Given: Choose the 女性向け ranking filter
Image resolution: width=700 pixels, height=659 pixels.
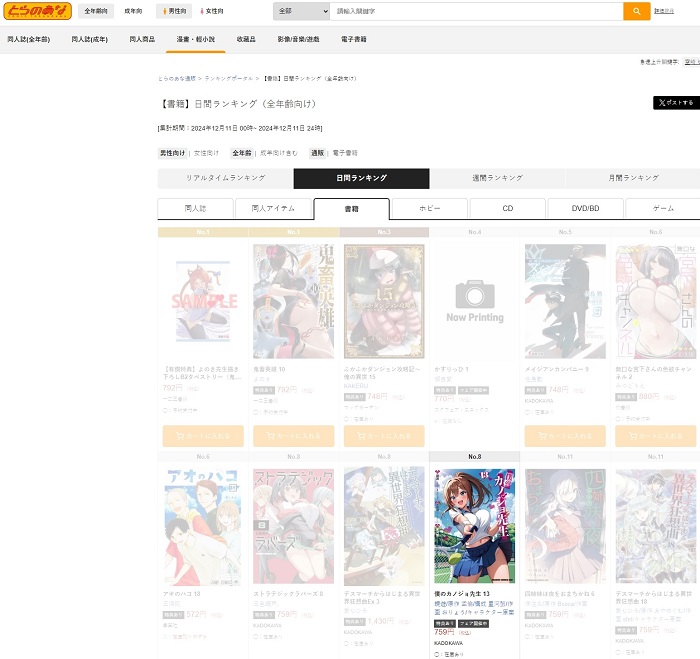Looking at the screenshot, I should (206, 153).
